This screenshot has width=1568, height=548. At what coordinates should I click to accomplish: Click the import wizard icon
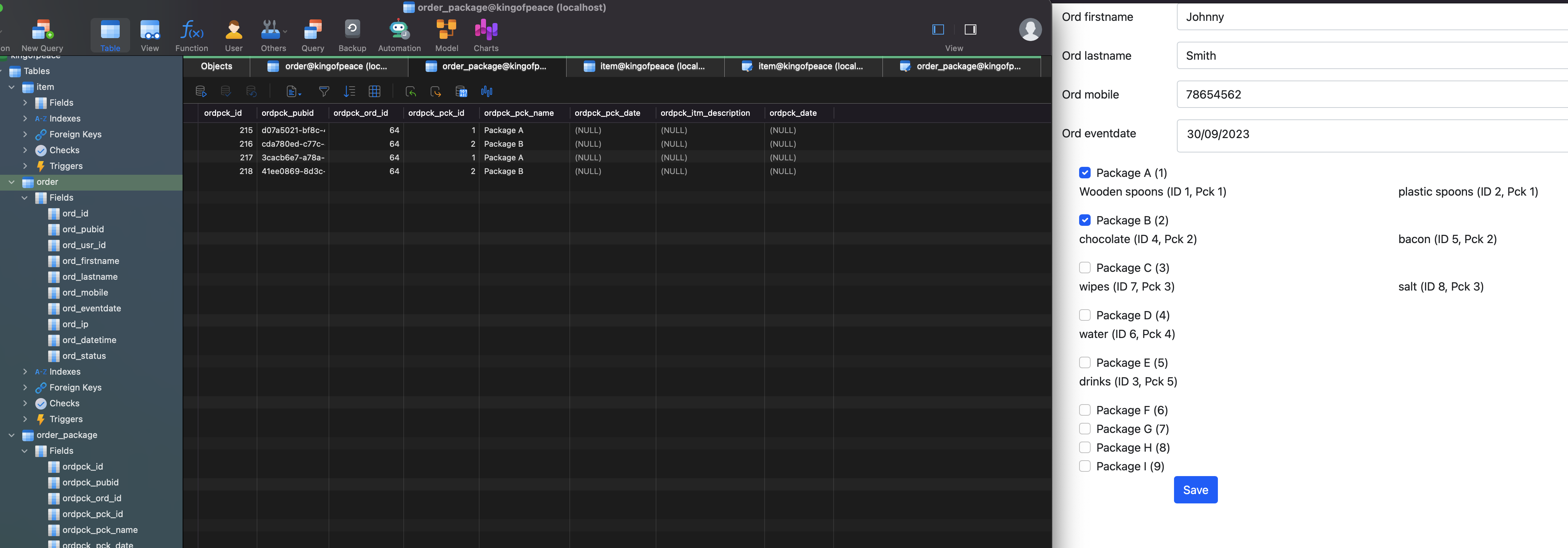pyautogui.click(x=411, y=91)
